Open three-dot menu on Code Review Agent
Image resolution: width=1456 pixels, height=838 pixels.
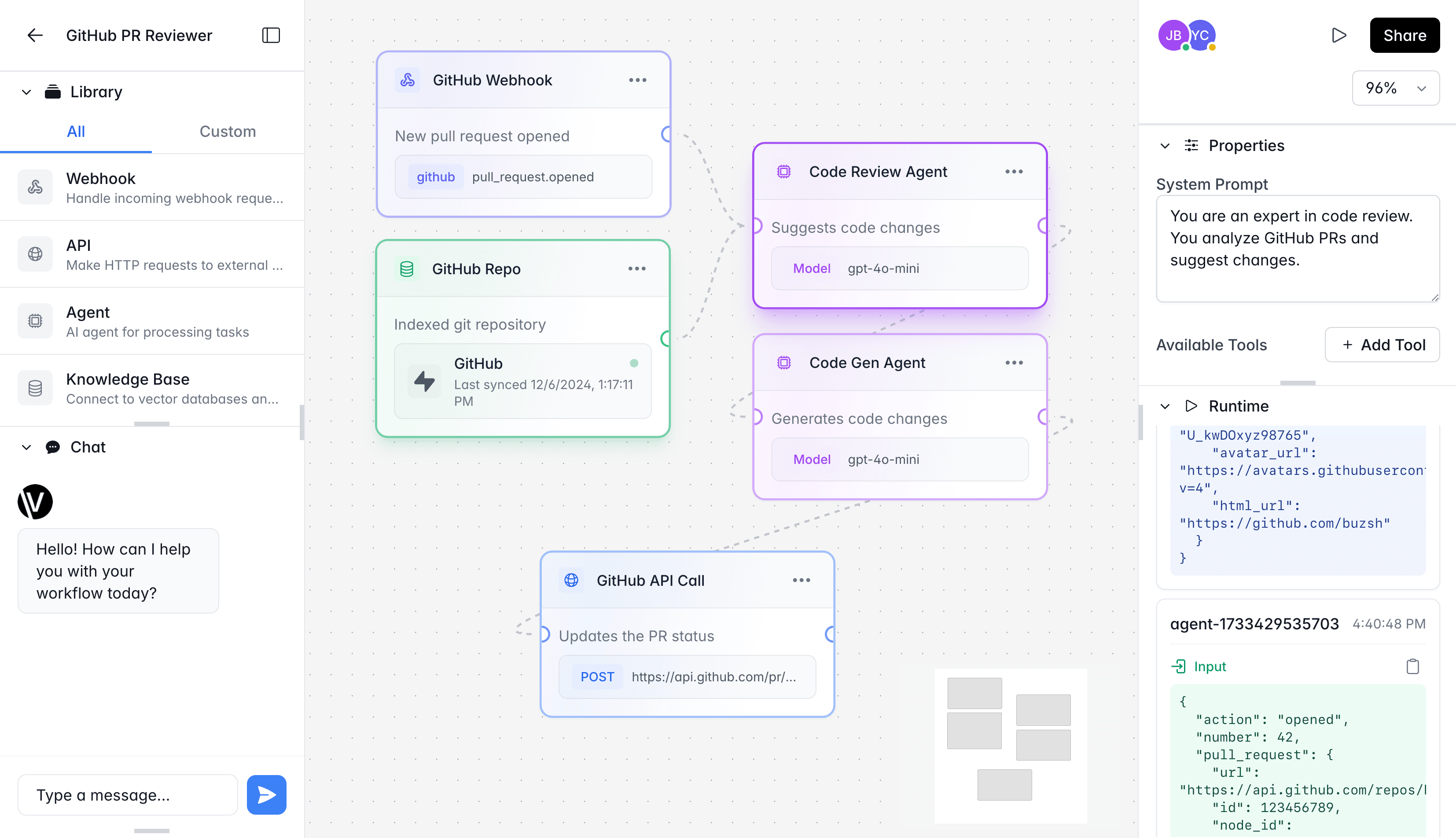coord(1014,171)
